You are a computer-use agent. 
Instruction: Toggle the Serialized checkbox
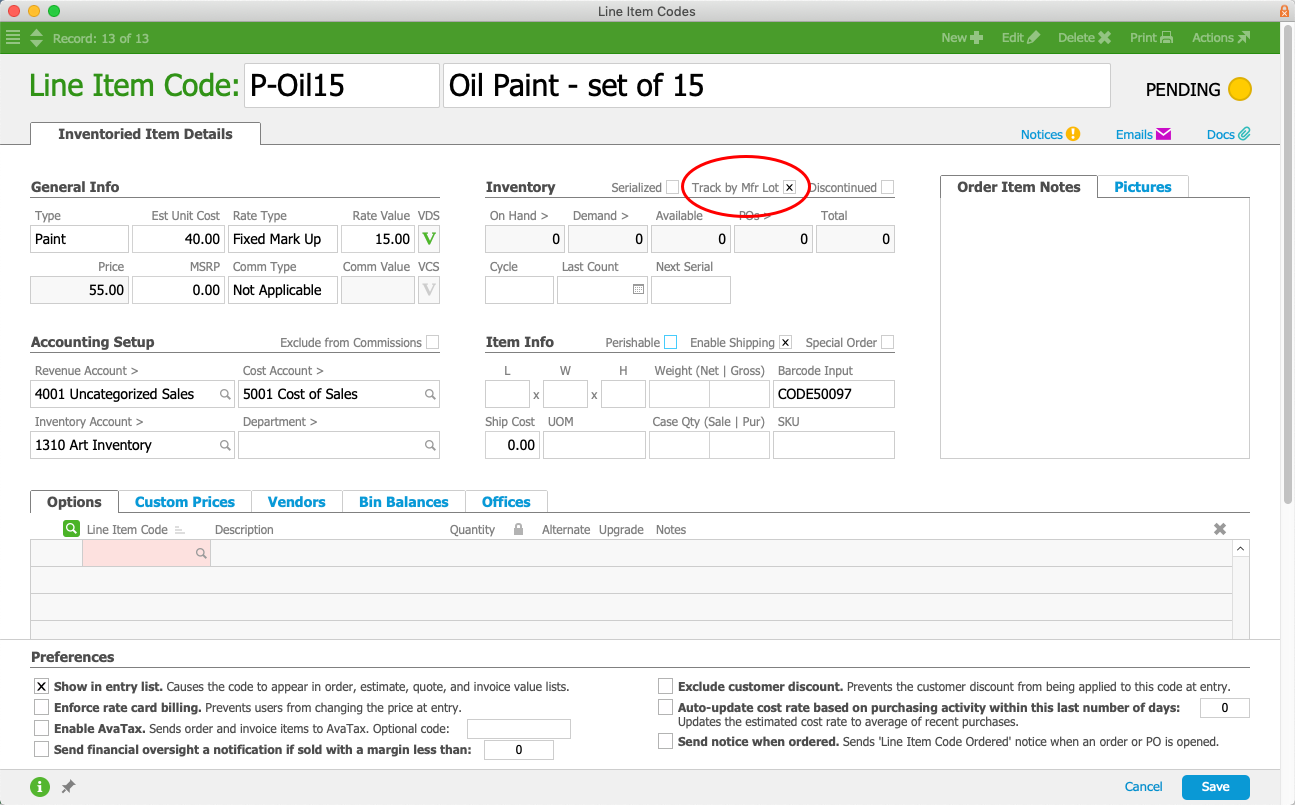(x=672, y=187)
